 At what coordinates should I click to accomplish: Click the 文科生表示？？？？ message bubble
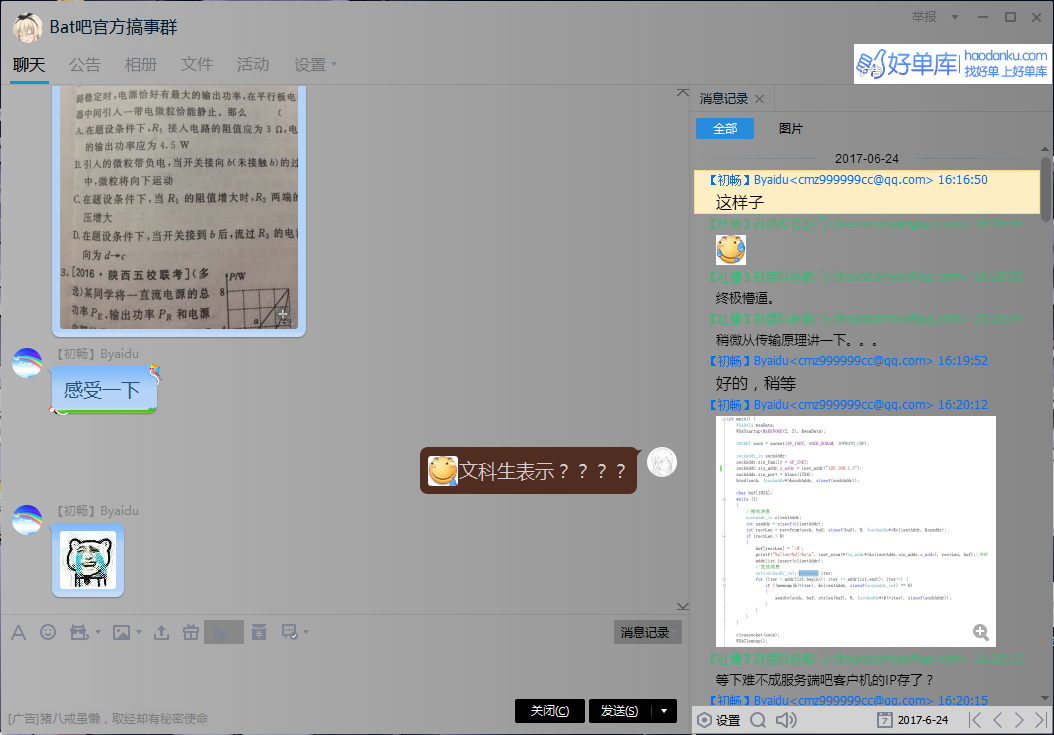click(x=528, y=471)
